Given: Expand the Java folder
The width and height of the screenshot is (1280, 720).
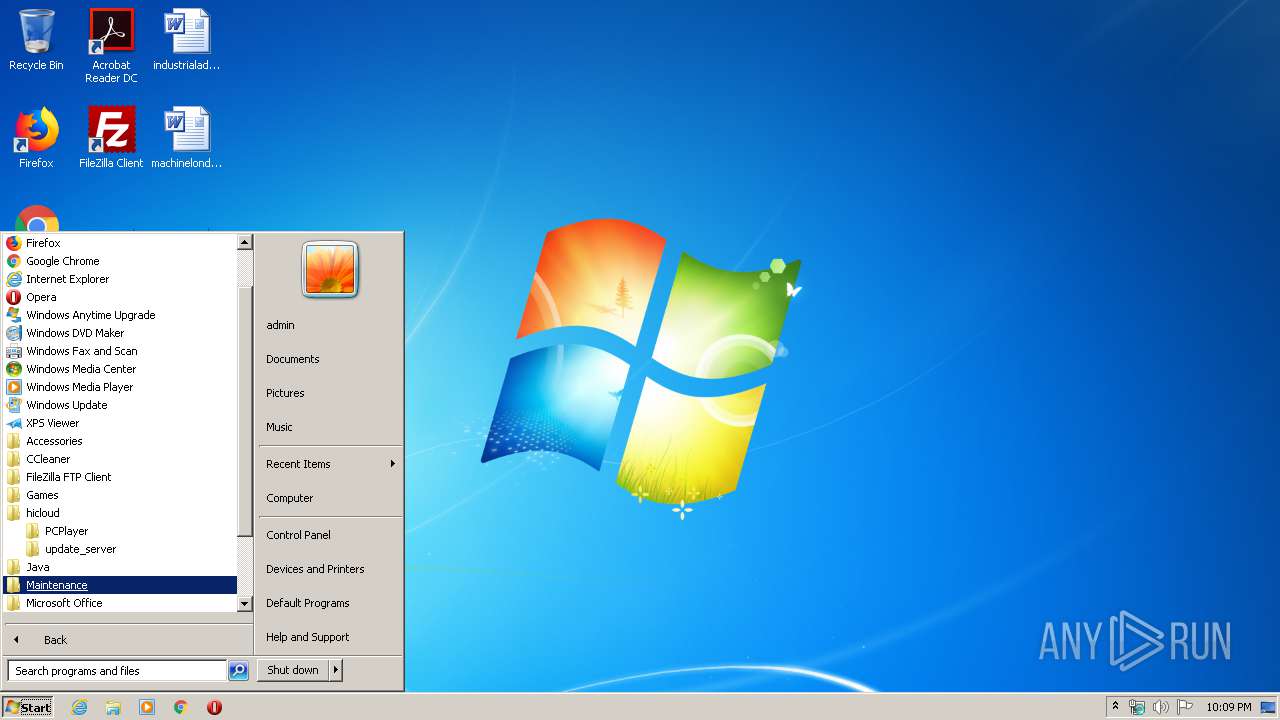Looking at the screenshot, I should pos(120,567).
